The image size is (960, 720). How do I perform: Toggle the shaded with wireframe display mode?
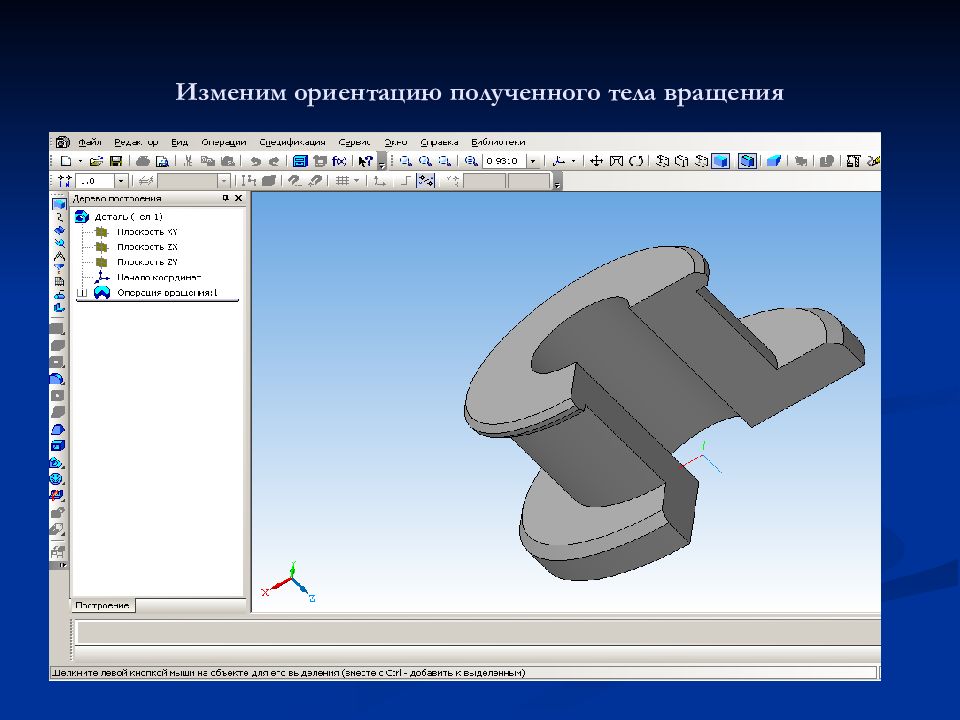pyautogui.click(x=747, y=161)
